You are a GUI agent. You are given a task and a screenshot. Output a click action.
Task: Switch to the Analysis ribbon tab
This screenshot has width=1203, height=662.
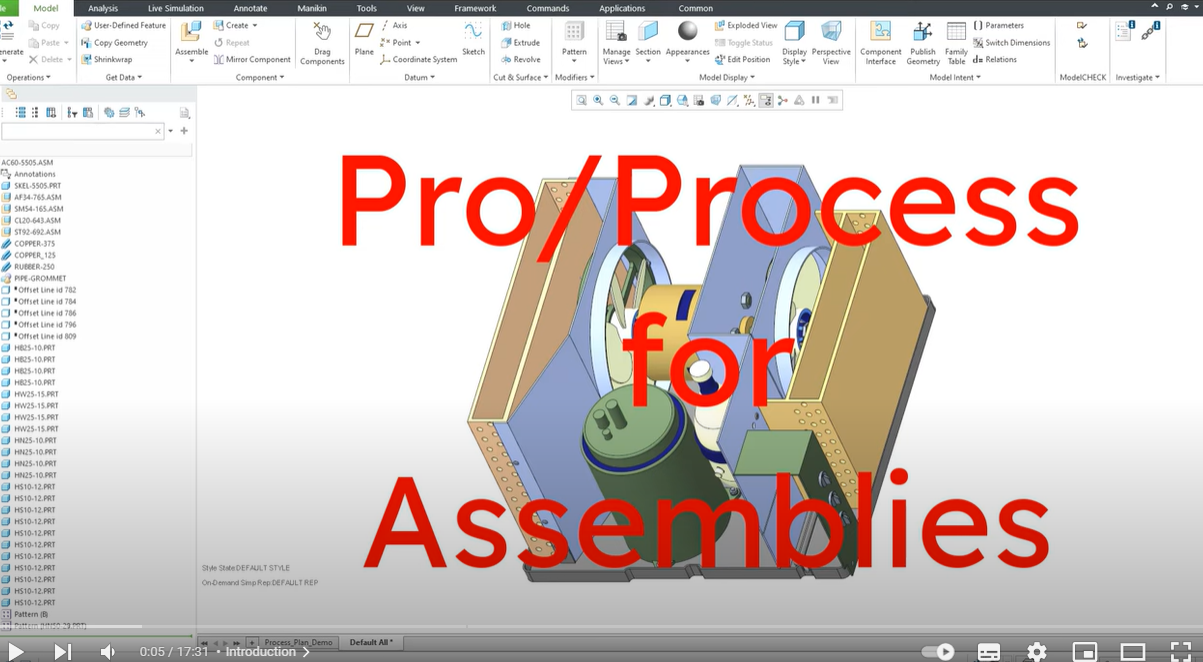click(103, 8)
